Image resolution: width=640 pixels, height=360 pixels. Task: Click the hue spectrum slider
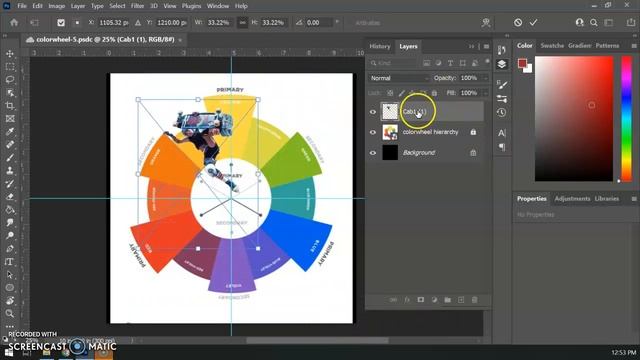click(x=627, y=119)
